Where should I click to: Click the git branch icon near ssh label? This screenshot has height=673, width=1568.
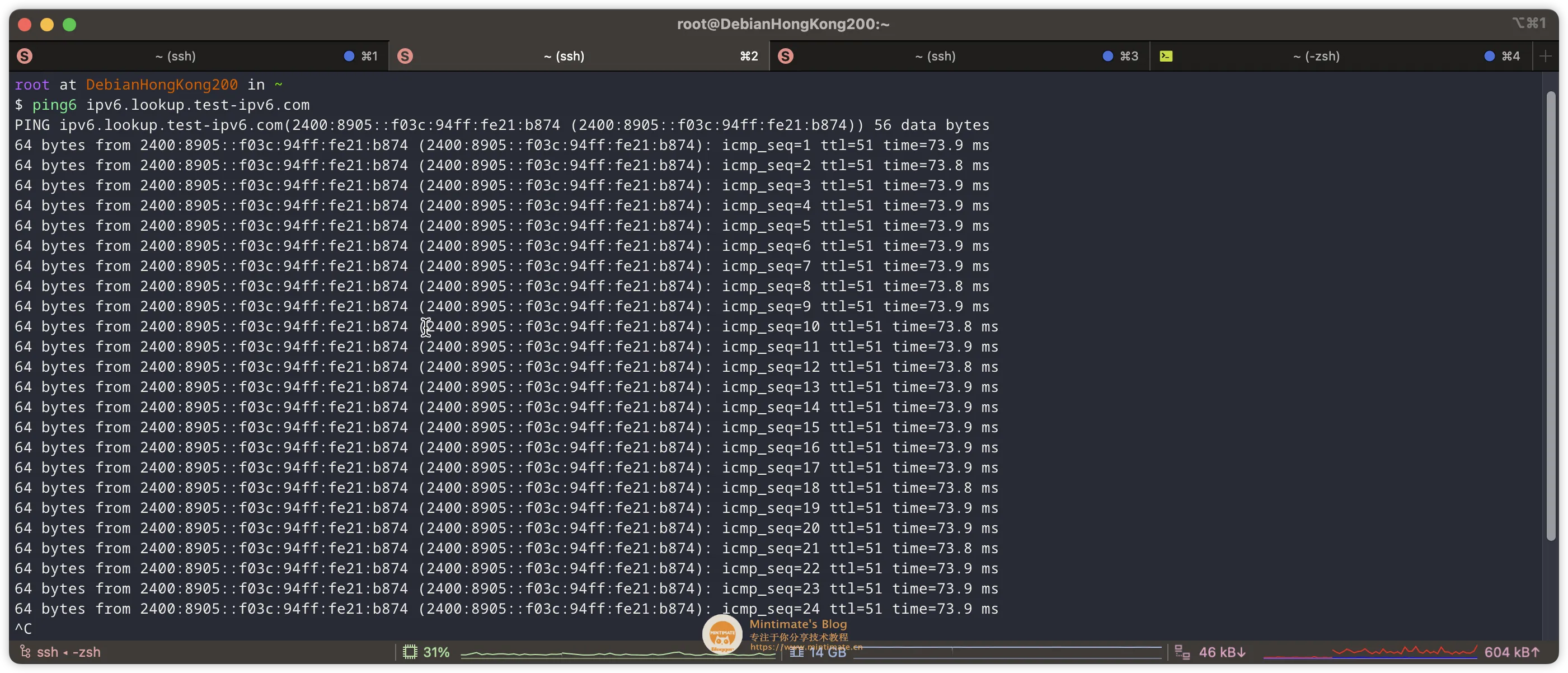point(25,652)
